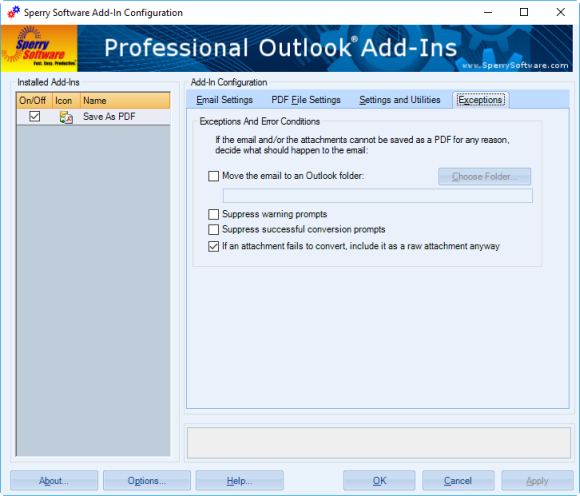The height and width of the screenshot is (496, 580).
Task: Click the Sperry Software logo banner
Action: coord(39,48)
